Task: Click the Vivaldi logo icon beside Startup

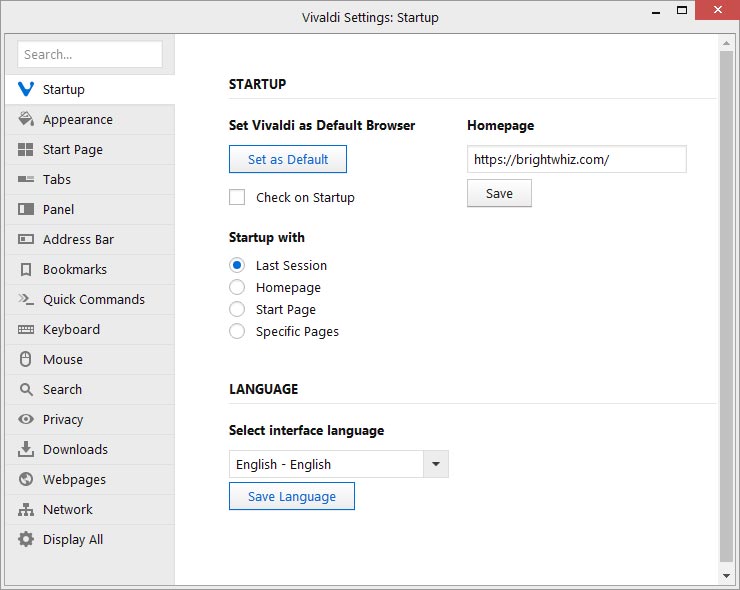Action: (x=25, y=89)
